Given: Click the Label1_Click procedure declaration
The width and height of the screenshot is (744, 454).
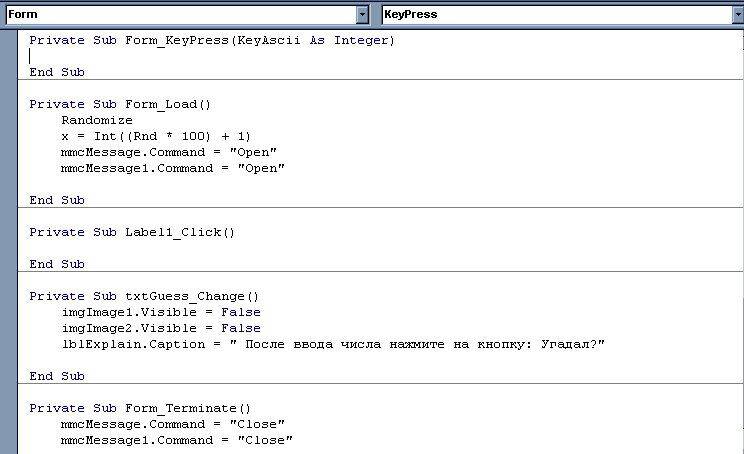Looking at the screenshot, I should tap(132, 232).
